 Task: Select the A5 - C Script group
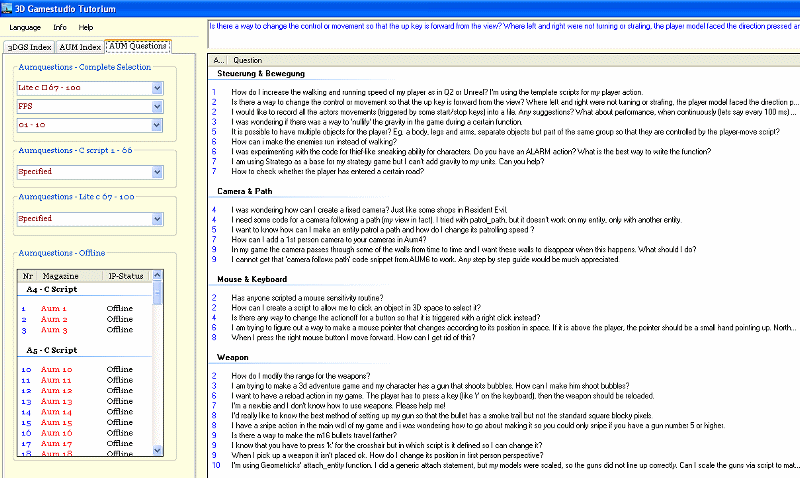pos(52,350)
